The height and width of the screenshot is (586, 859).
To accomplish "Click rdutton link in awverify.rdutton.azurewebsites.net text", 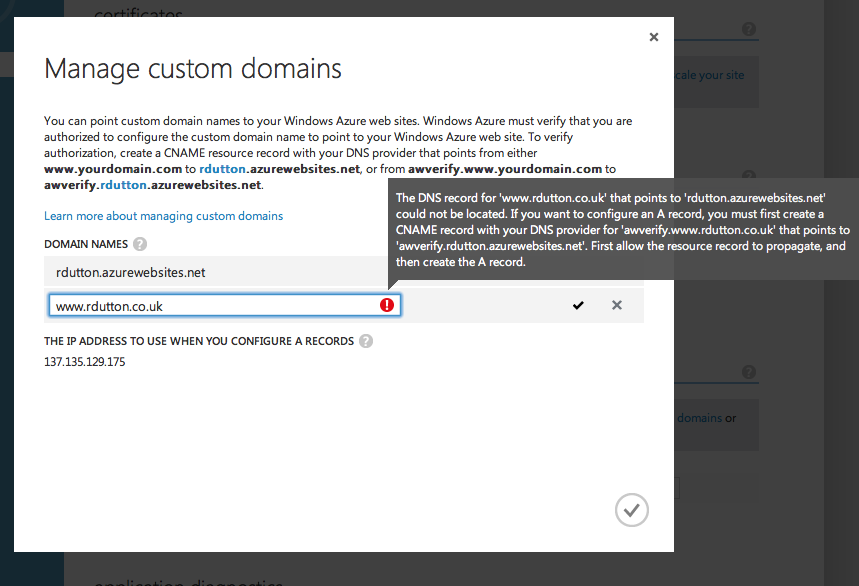I will 123,185.
